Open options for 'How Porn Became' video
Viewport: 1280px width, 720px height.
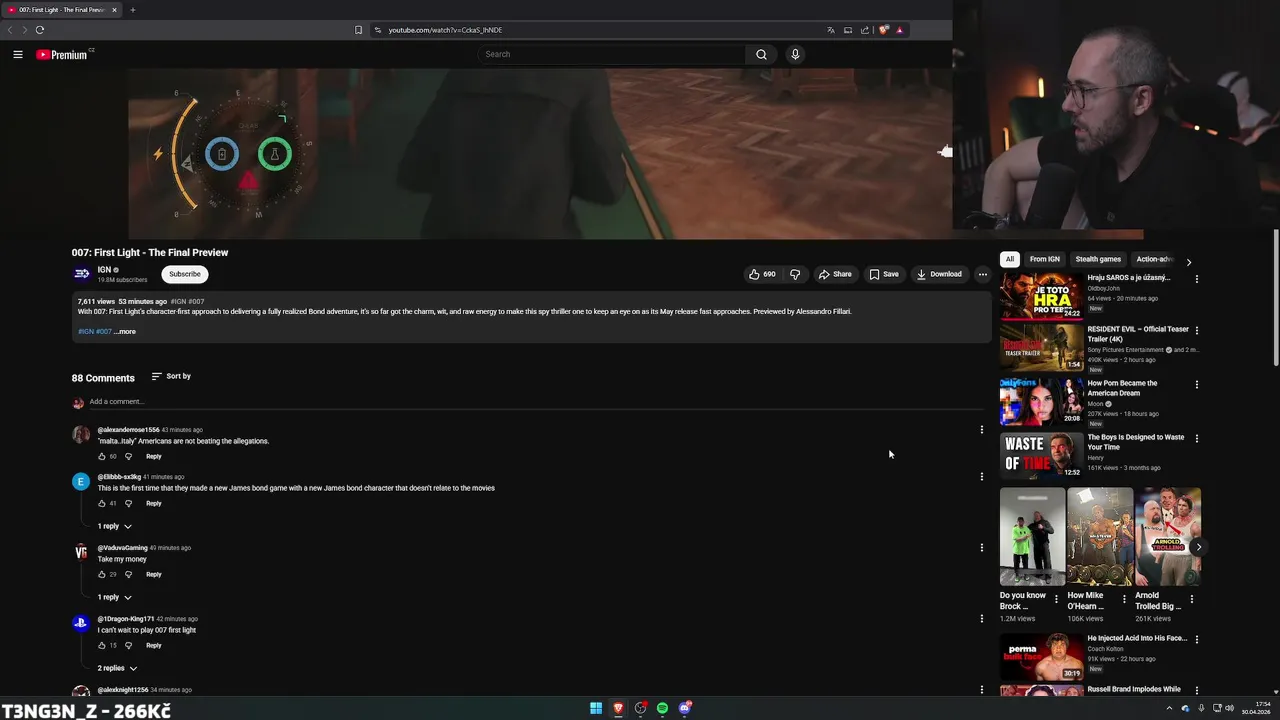click(x=1196, y=385)
